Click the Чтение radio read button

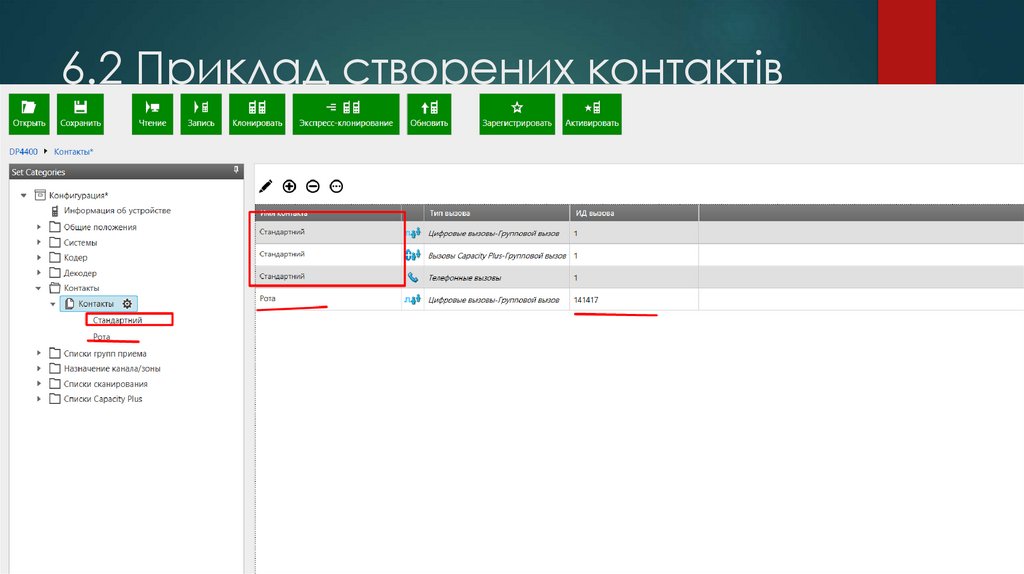[x=152, y=114]
